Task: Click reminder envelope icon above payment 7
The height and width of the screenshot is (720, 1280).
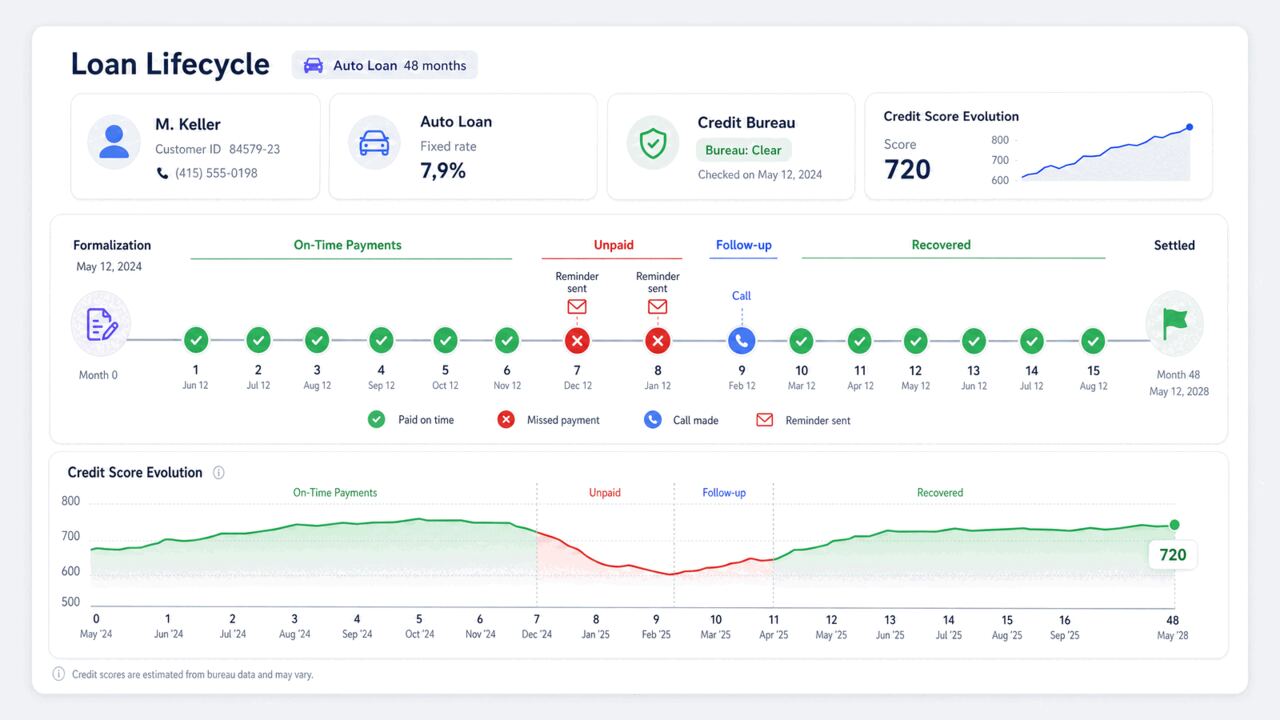Action: (577, 307)
